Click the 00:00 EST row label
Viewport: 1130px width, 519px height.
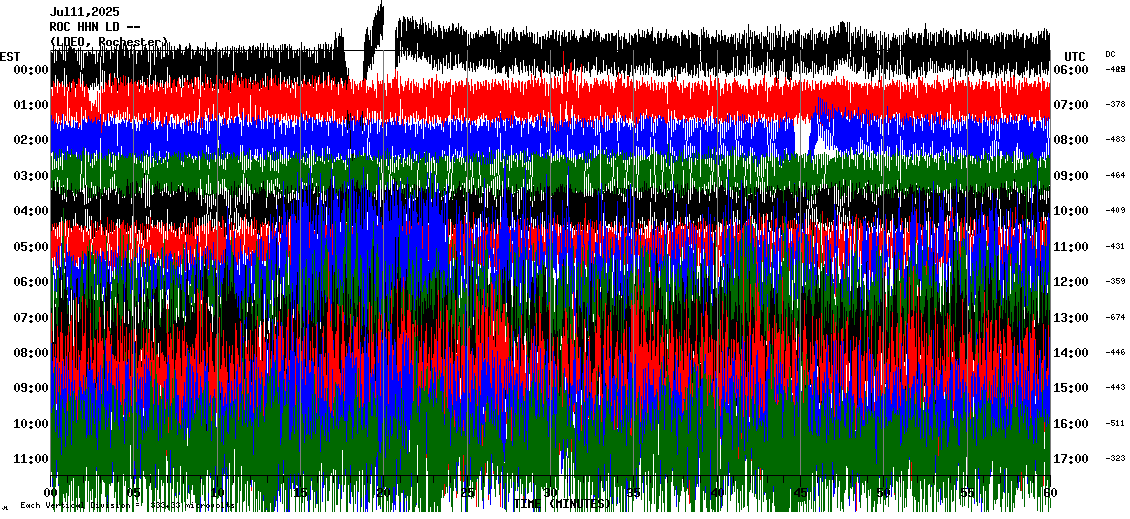[x=31, y=70]
